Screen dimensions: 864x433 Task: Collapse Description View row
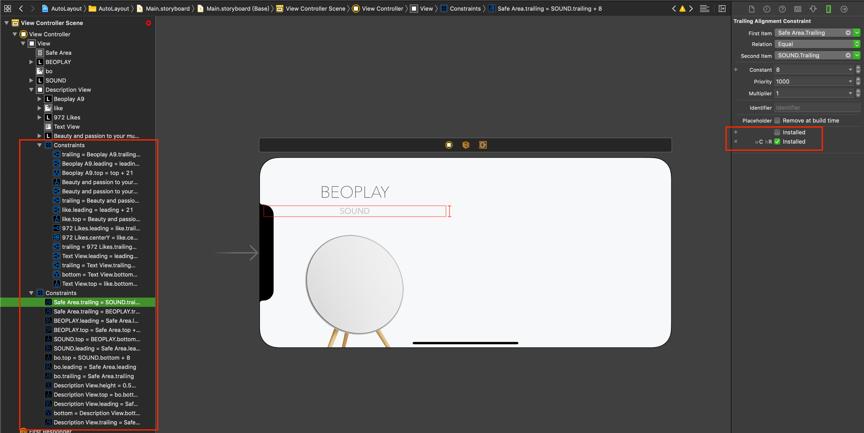tap(31, 90)
